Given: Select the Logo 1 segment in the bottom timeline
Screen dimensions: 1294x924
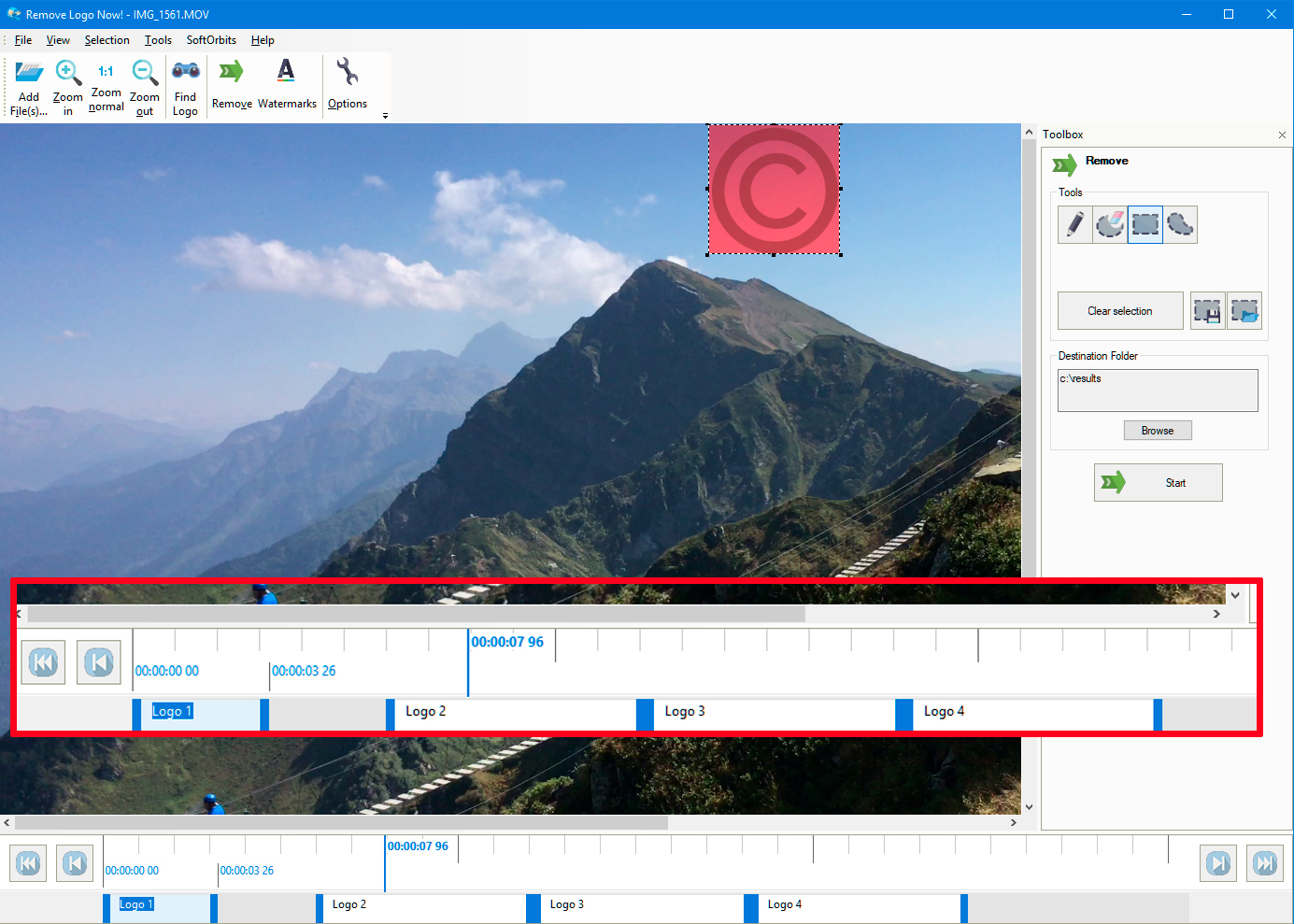Looking at the screenshot, I should [160, 908].
